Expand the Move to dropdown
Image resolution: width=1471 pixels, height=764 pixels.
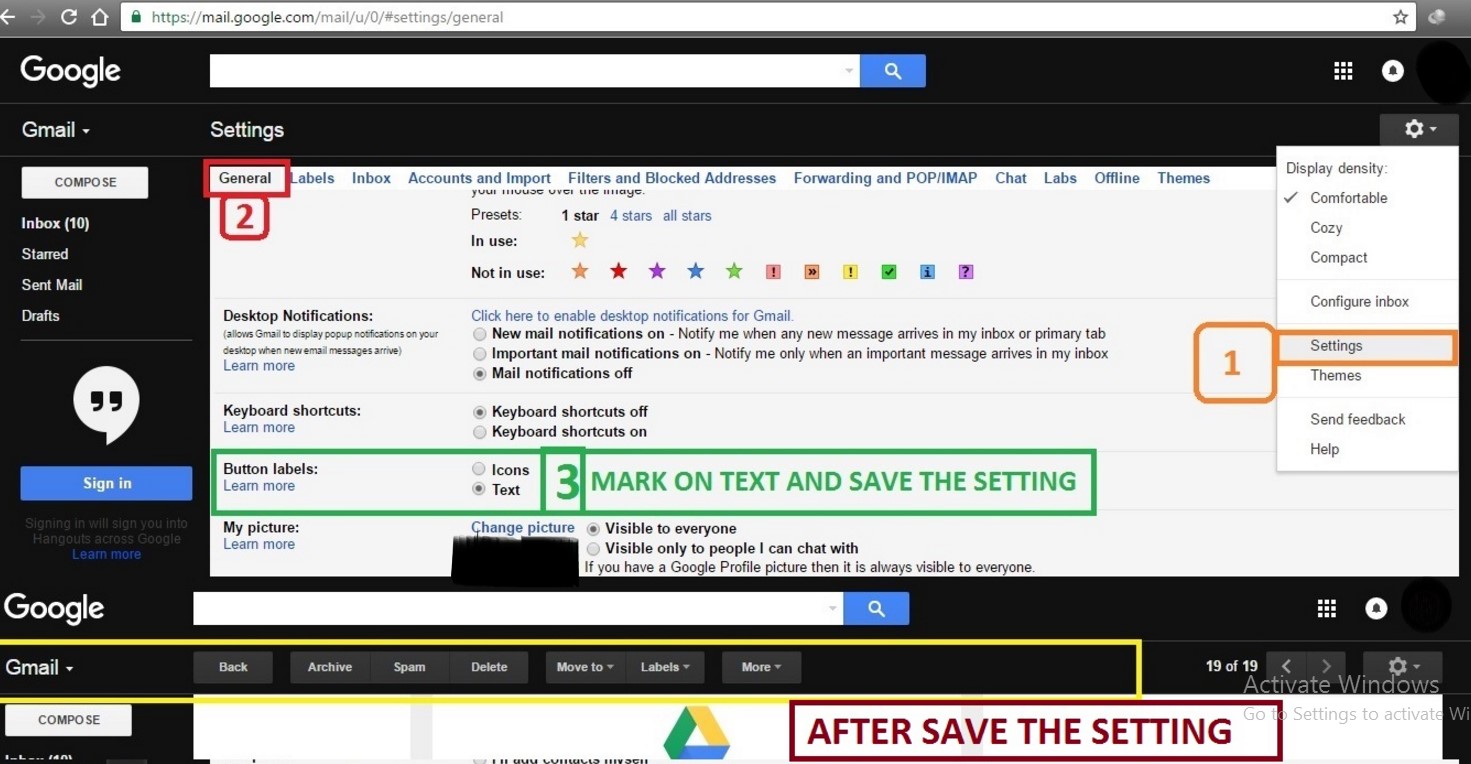585,667
